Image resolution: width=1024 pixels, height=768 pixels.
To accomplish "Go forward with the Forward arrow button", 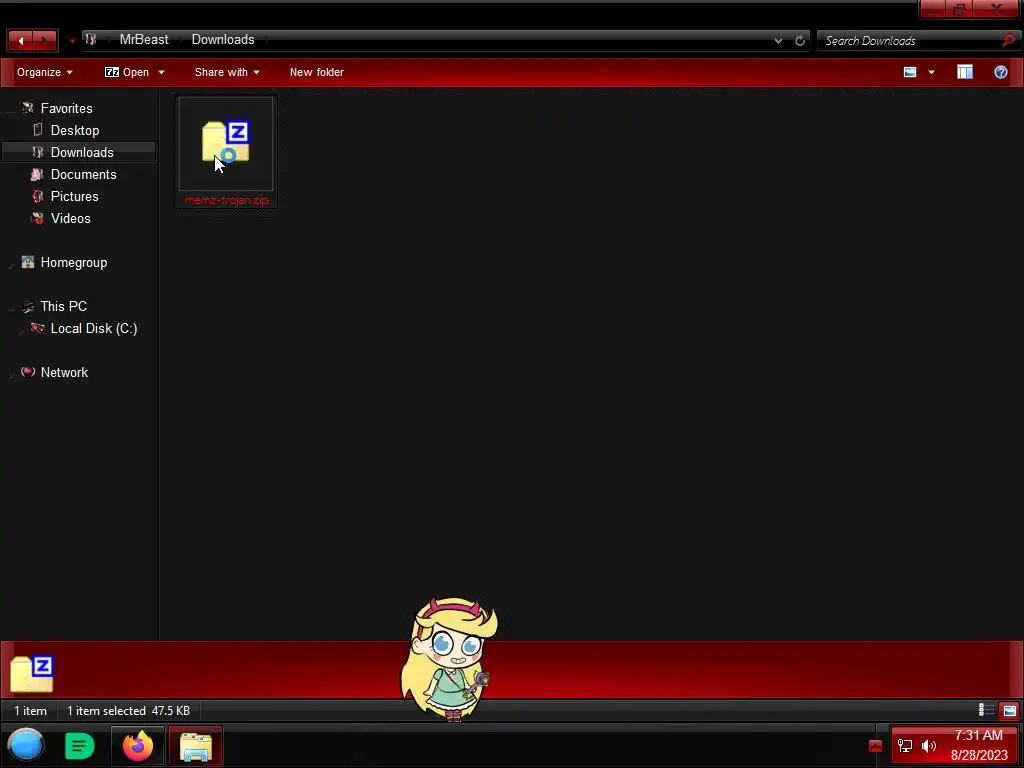I will point(44,40).
